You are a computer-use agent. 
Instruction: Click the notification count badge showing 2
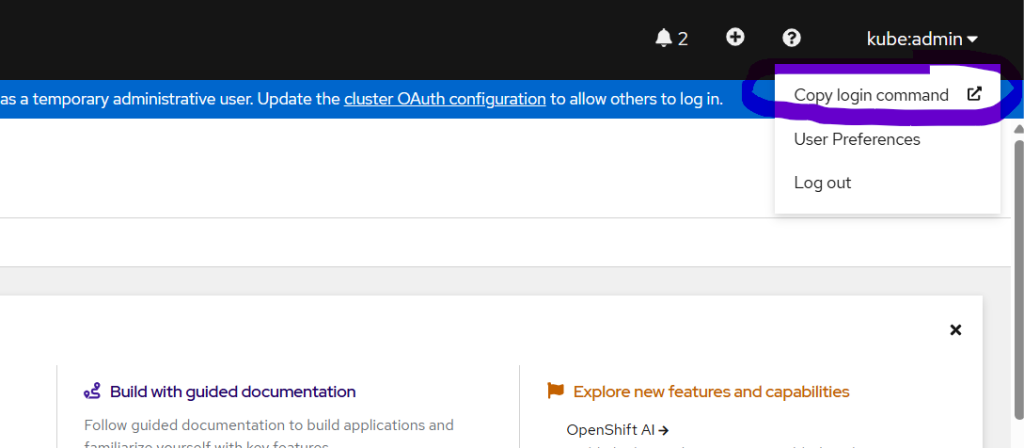(x=683, y=39)
